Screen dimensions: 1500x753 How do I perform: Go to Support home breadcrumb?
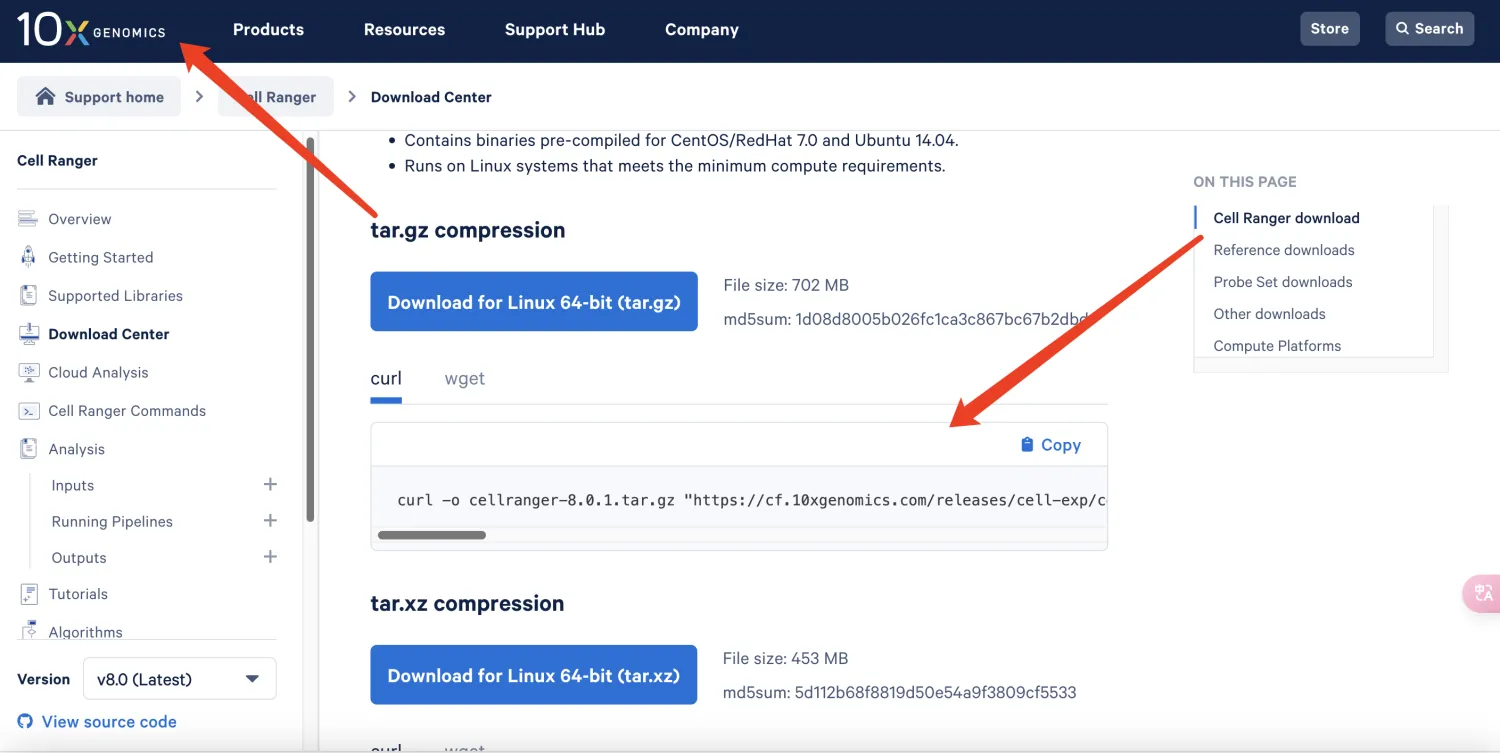click(99, 97)
